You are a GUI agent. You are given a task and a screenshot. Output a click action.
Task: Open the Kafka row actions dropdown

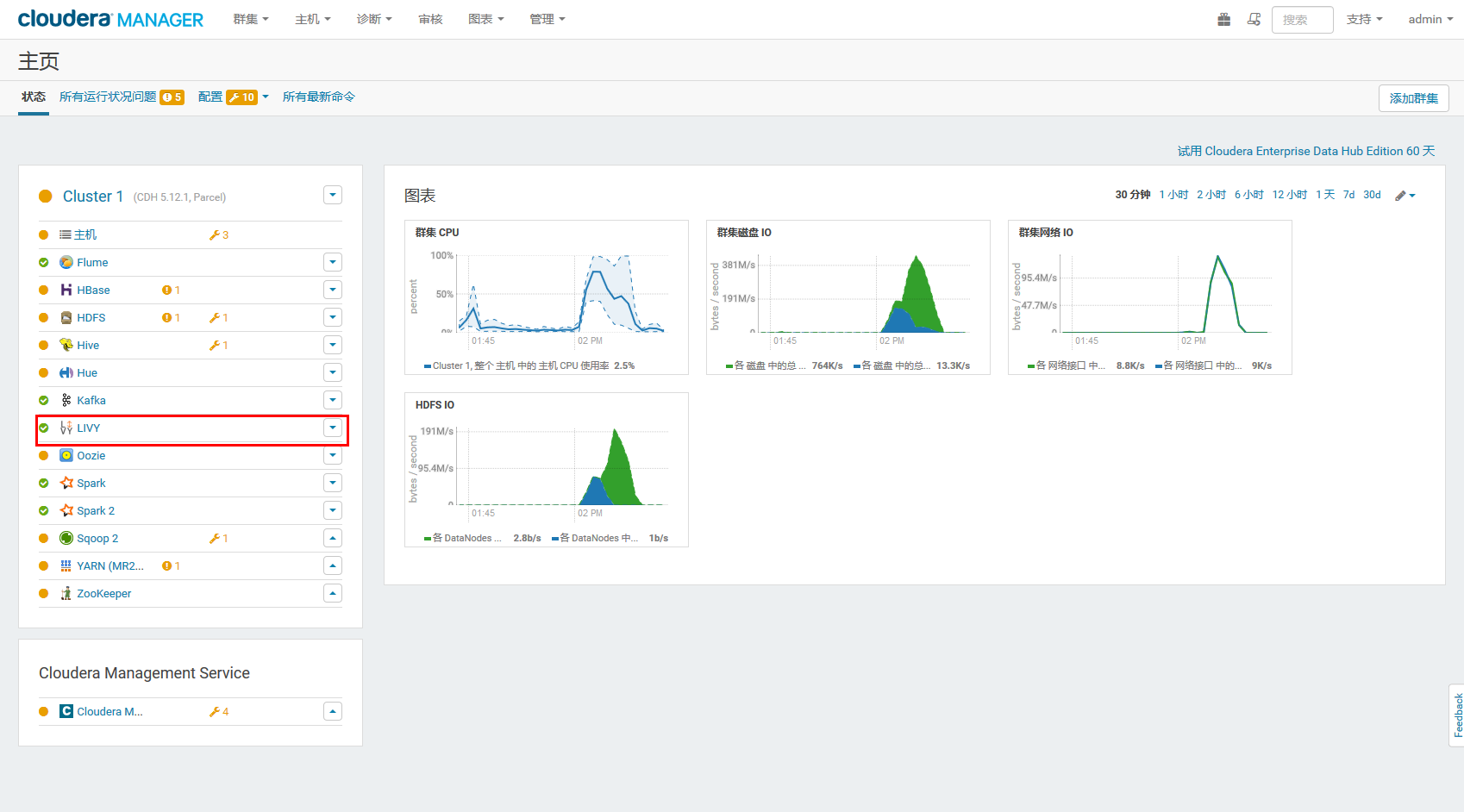(333, 400)
